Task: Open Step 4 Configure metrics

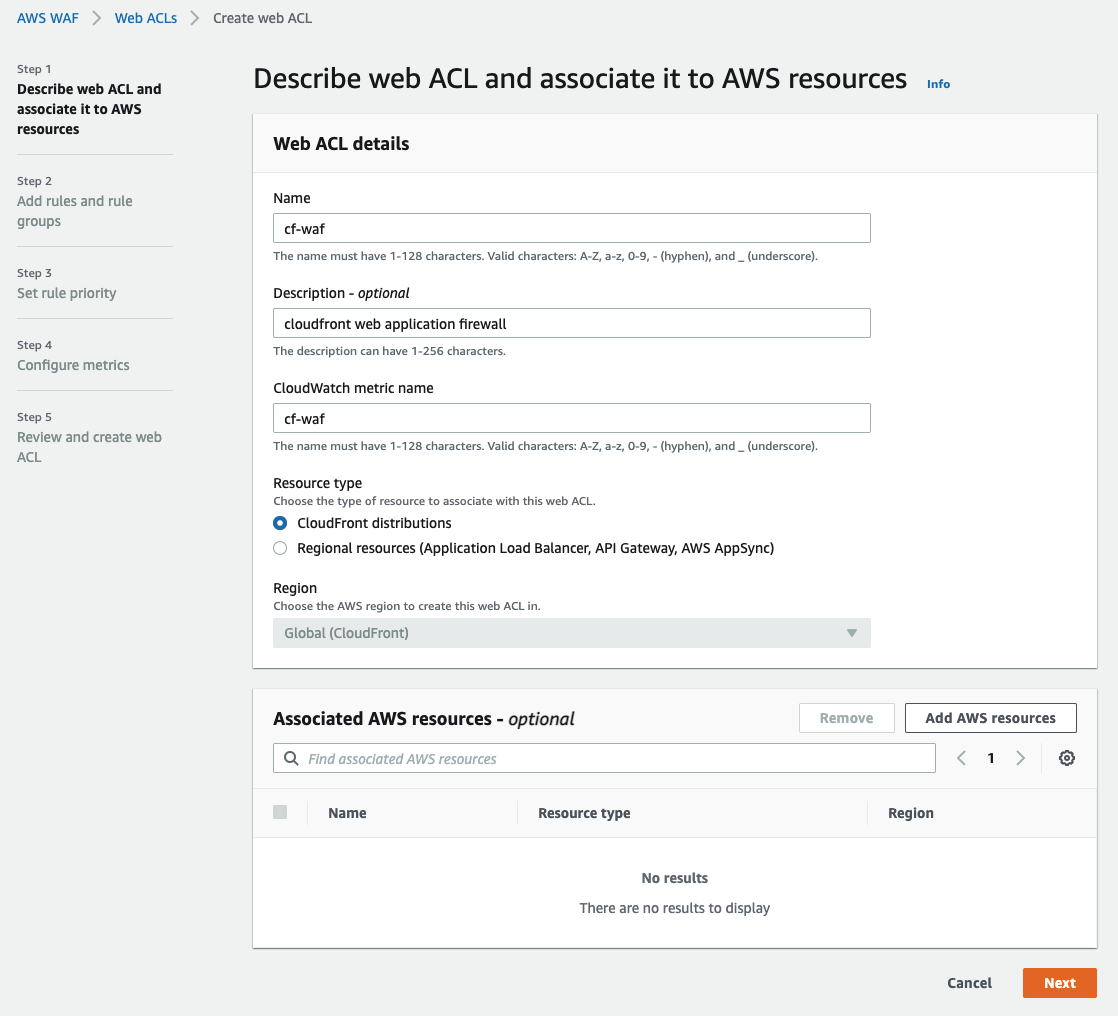Action: pos(73,365)
